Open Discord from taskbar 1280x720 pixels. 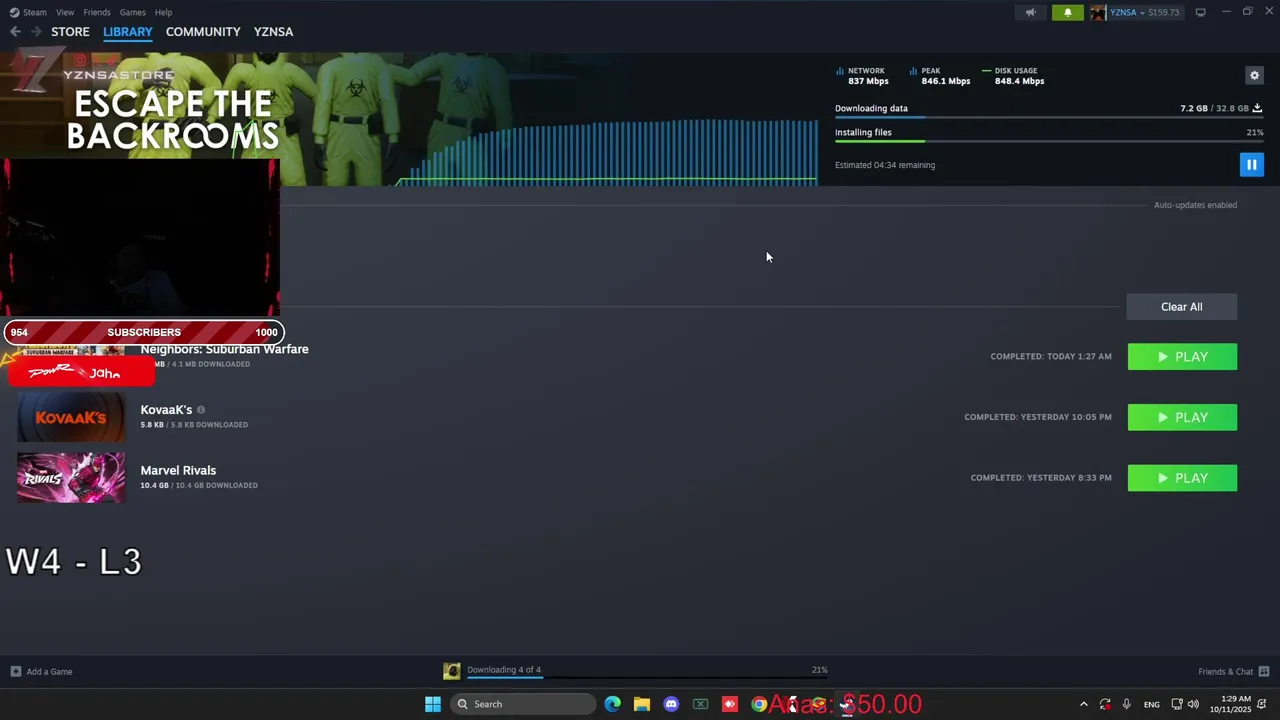[671, 704]
